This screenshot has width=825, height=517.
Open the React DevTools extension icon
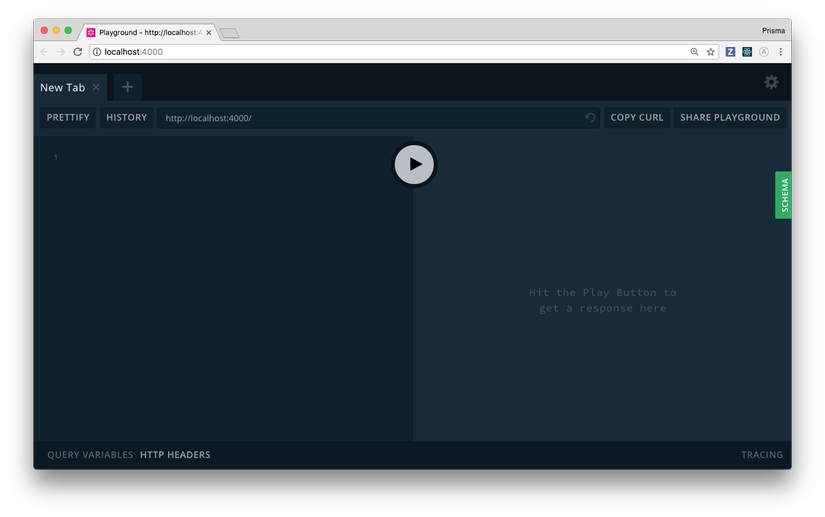[x=747, y=52]
